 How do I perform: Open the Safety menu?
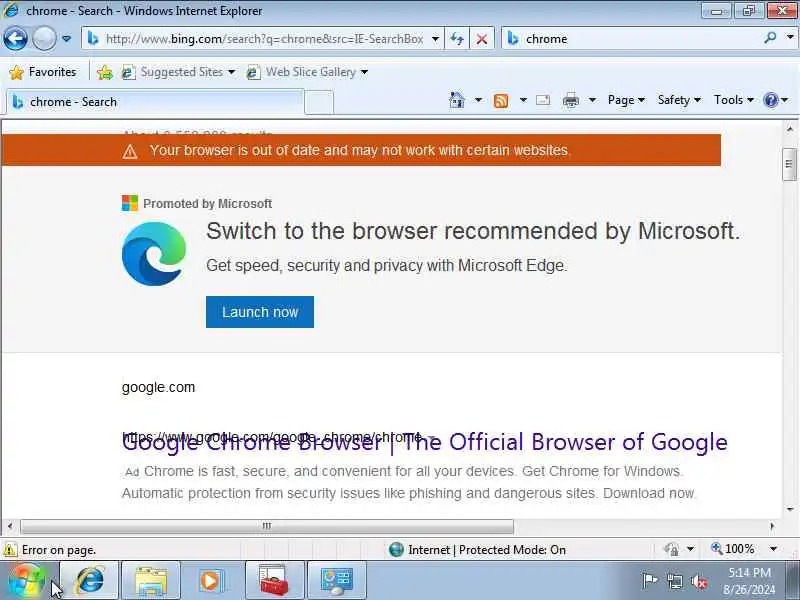[x=679, y=100]
